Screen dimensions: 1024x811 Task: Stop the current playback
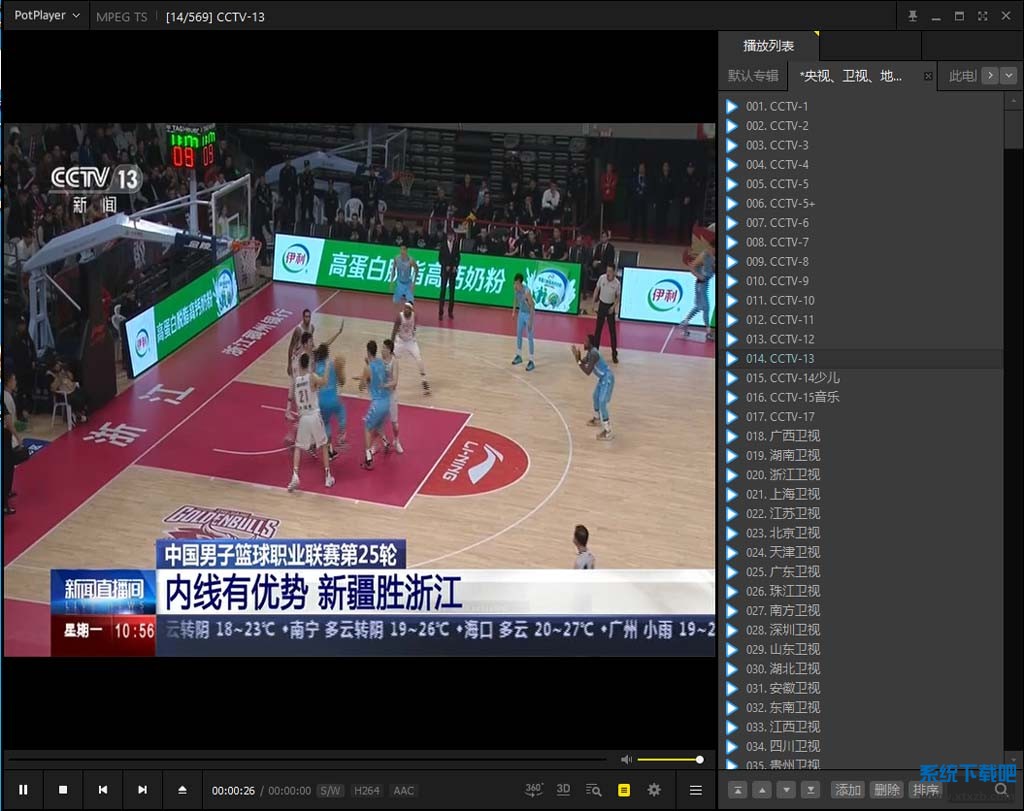[63, 790]
